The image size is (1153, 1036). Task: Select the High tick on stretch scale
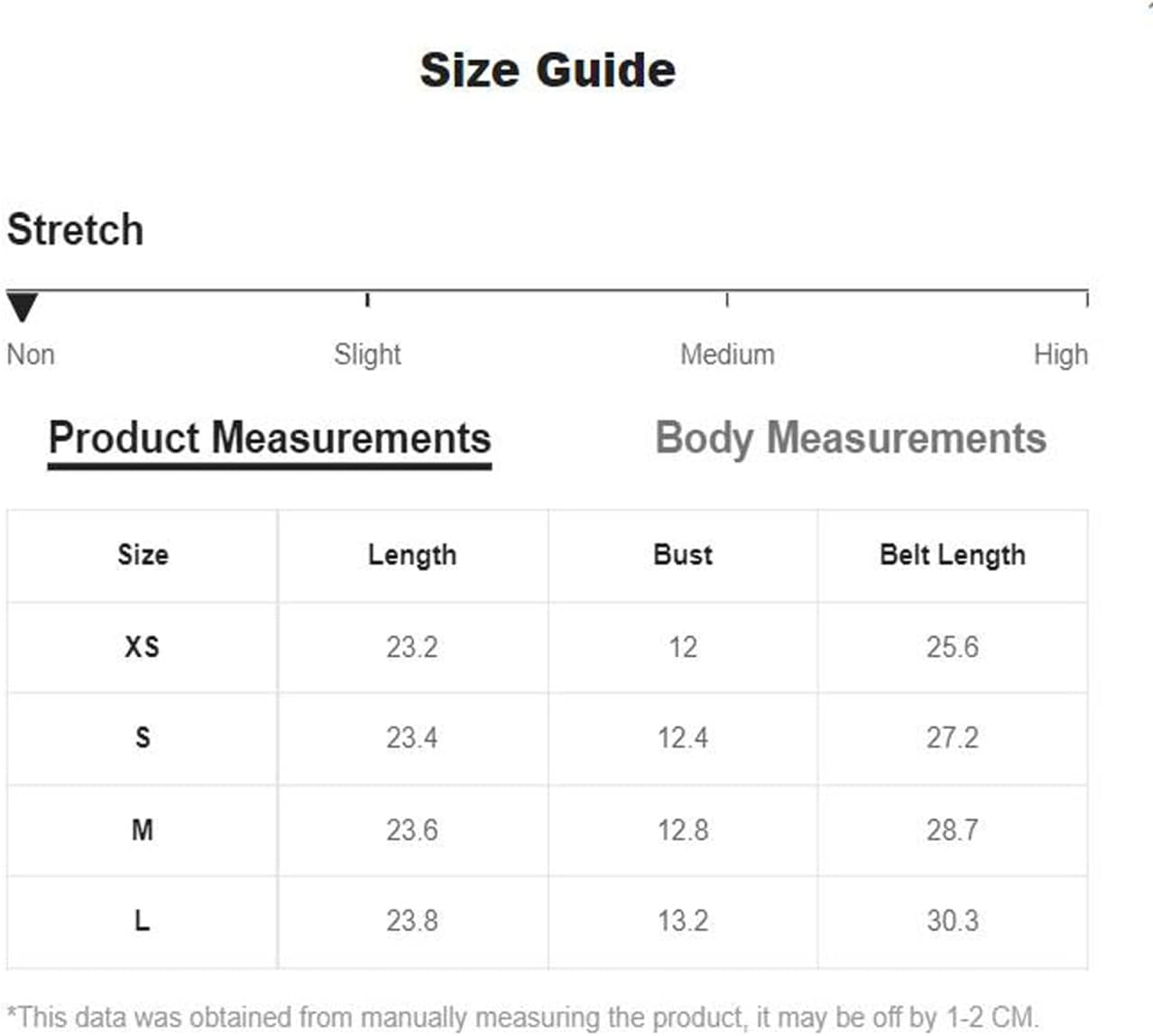1086,300
